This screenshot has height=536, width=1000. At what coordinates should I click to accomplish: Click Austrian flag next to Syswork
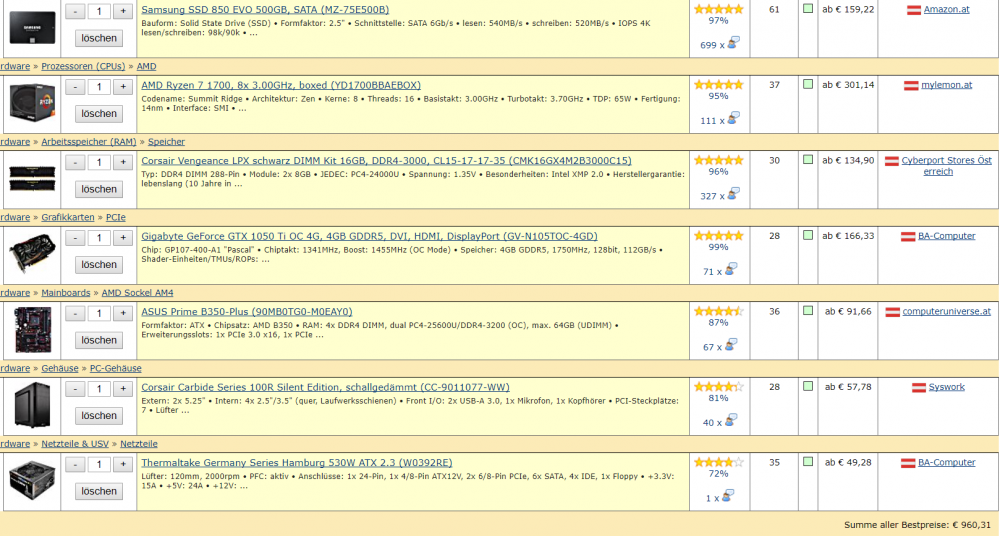tap(919, 387)
